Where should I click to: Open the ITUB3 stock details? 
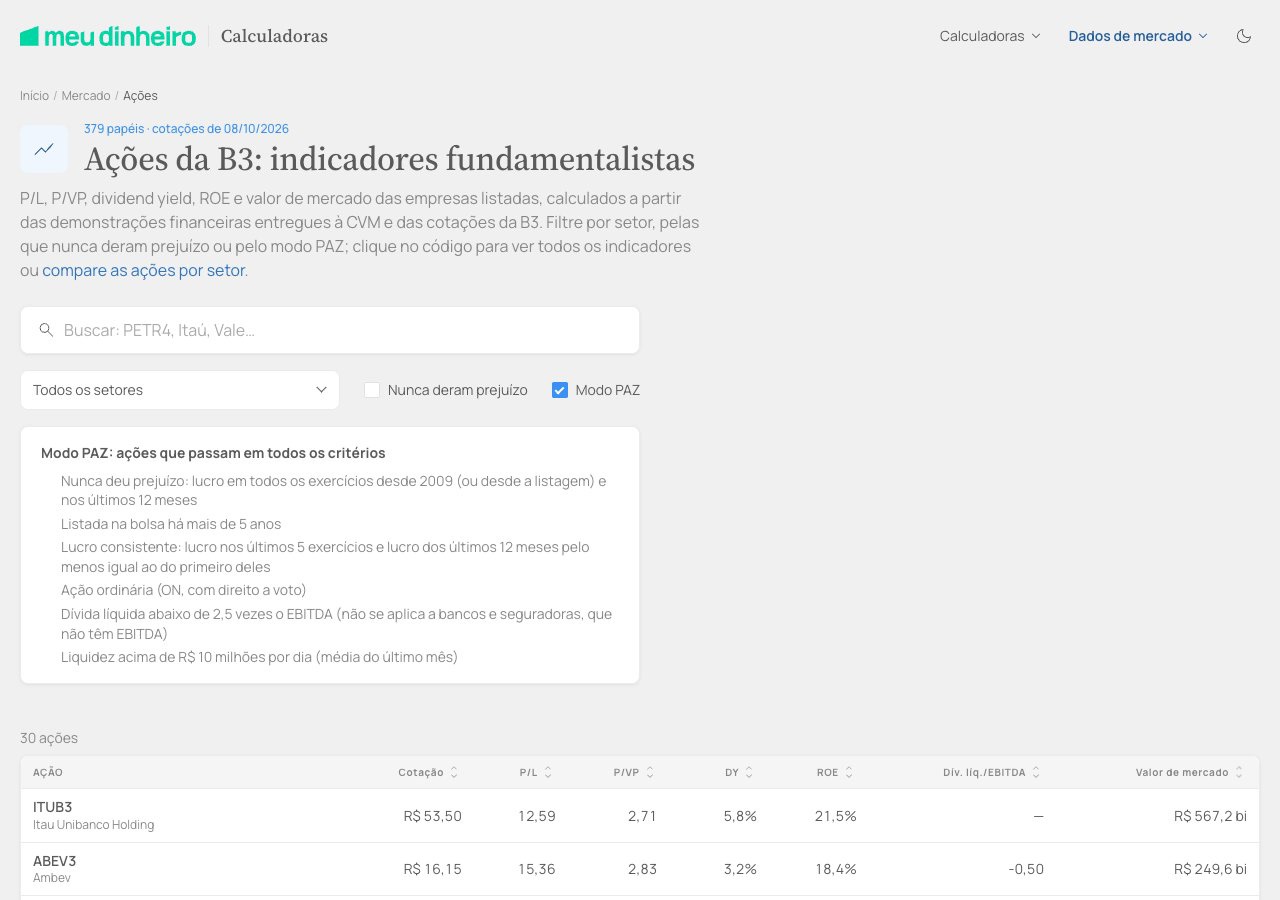53,807
